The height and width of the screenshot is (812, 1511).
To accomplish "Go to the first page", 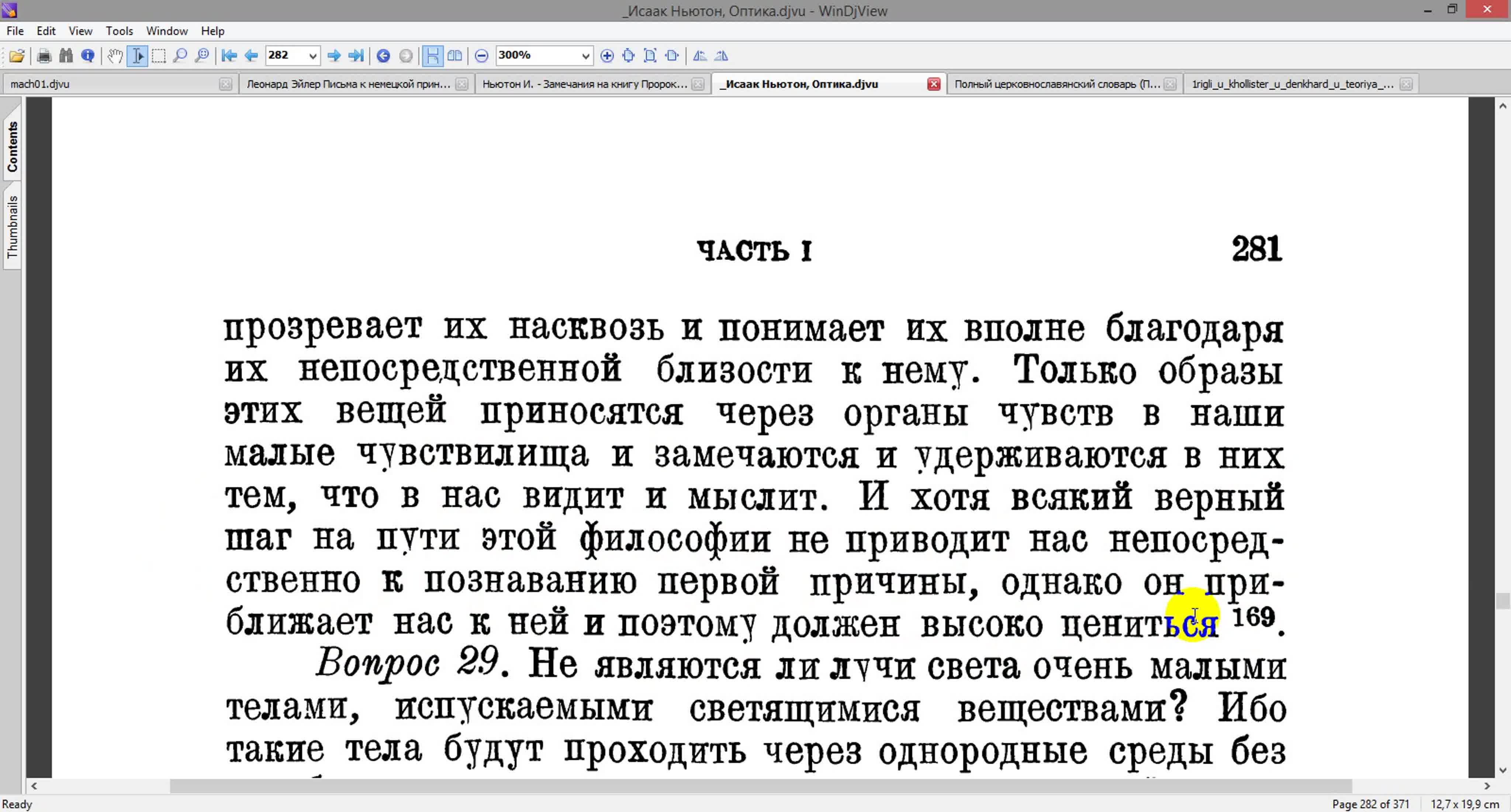I will [229, 56].
